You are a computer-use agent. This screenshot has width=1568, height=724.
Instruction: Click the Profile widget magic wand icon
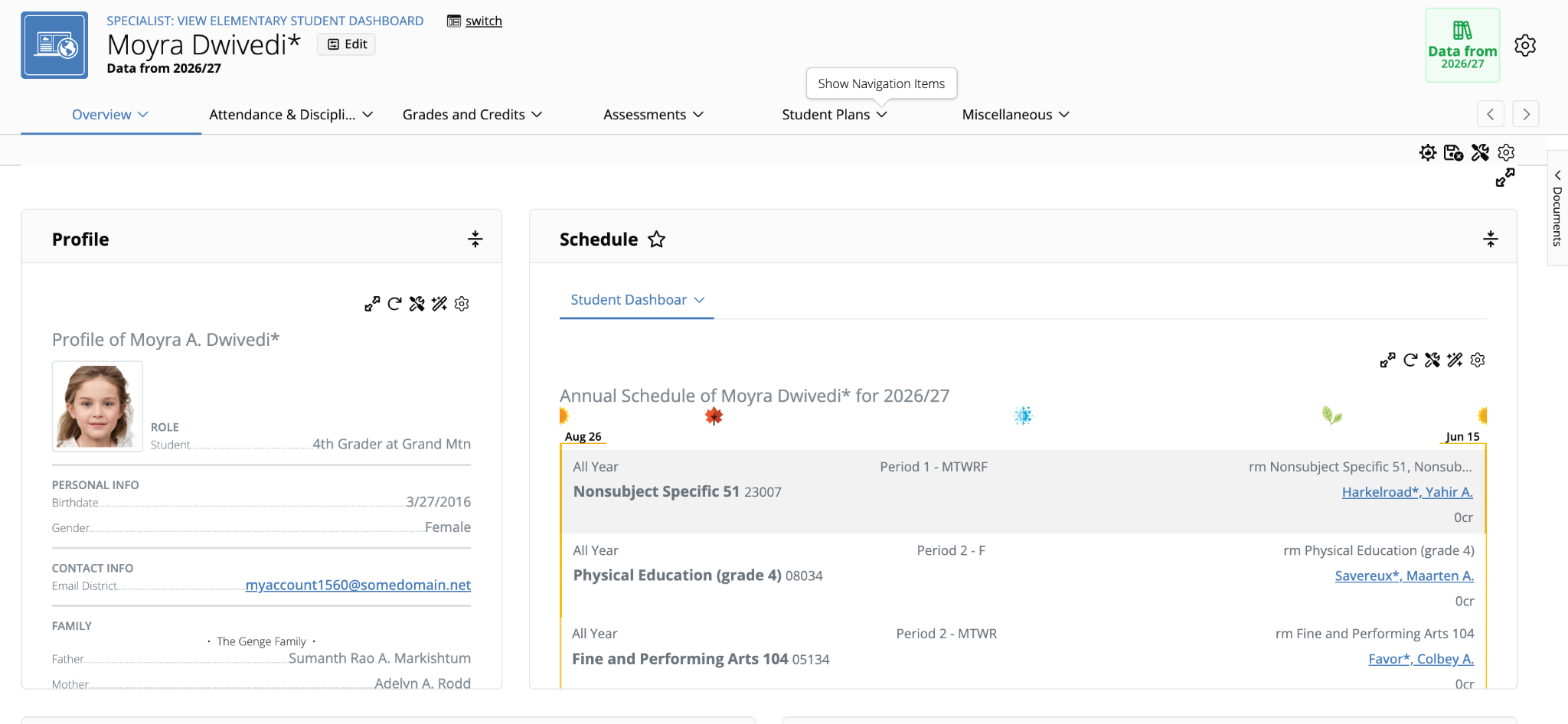439,304
